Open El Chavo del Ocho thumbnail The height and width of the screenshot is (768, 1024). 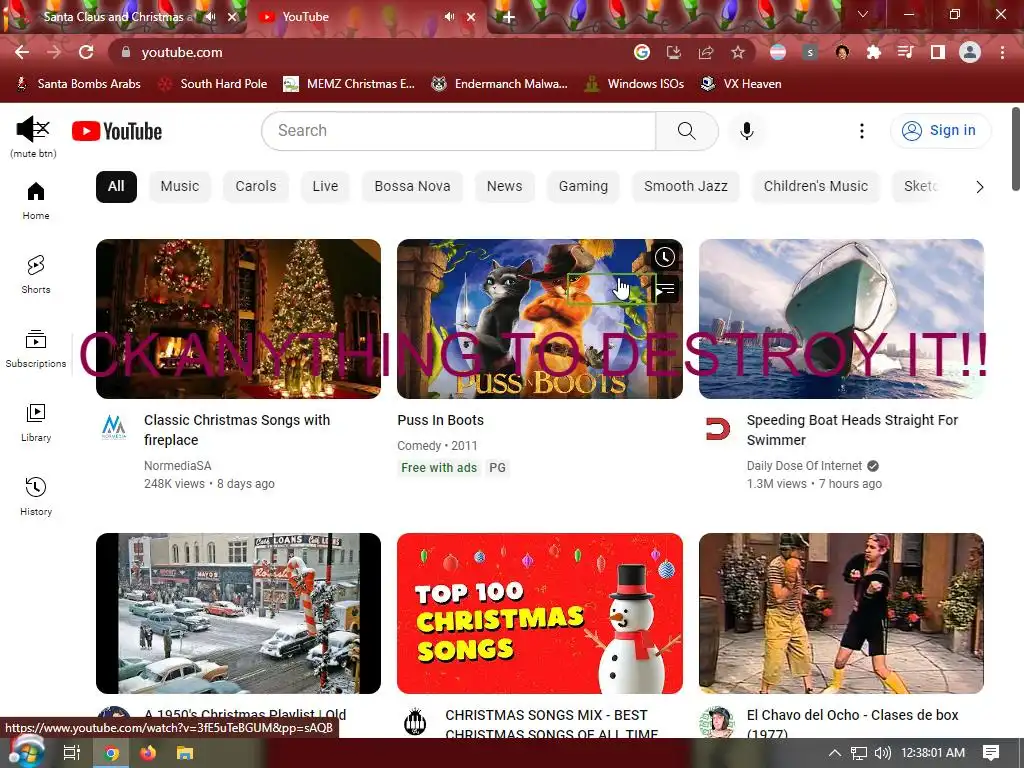[841, 613]
